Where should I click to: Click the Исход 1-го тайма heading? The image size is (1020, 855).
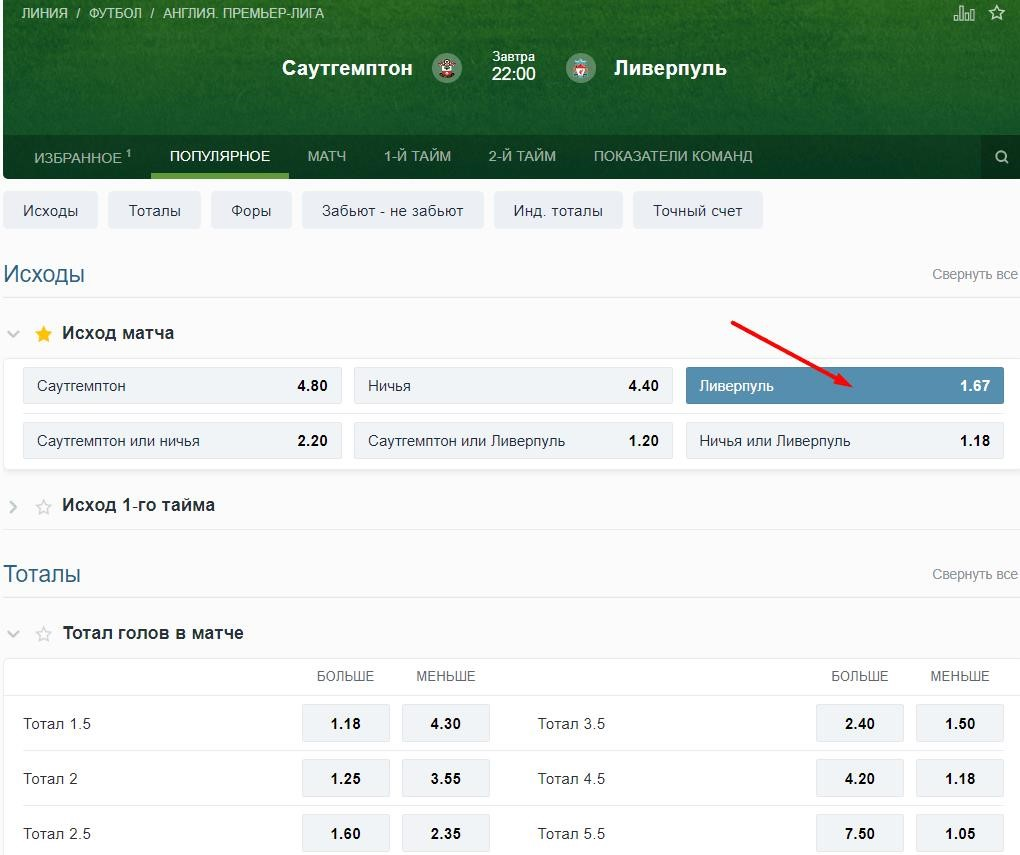138,506
